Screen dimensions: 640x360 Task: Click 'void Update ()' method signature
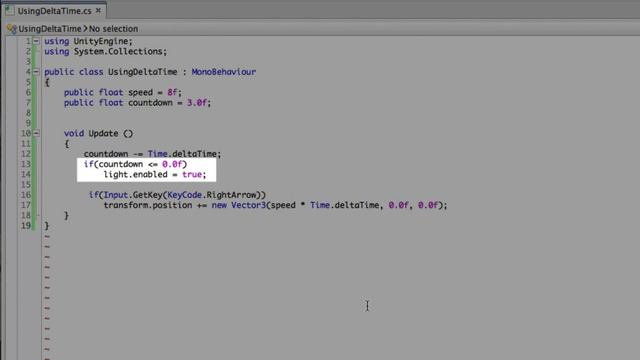[x=98, y=133]
